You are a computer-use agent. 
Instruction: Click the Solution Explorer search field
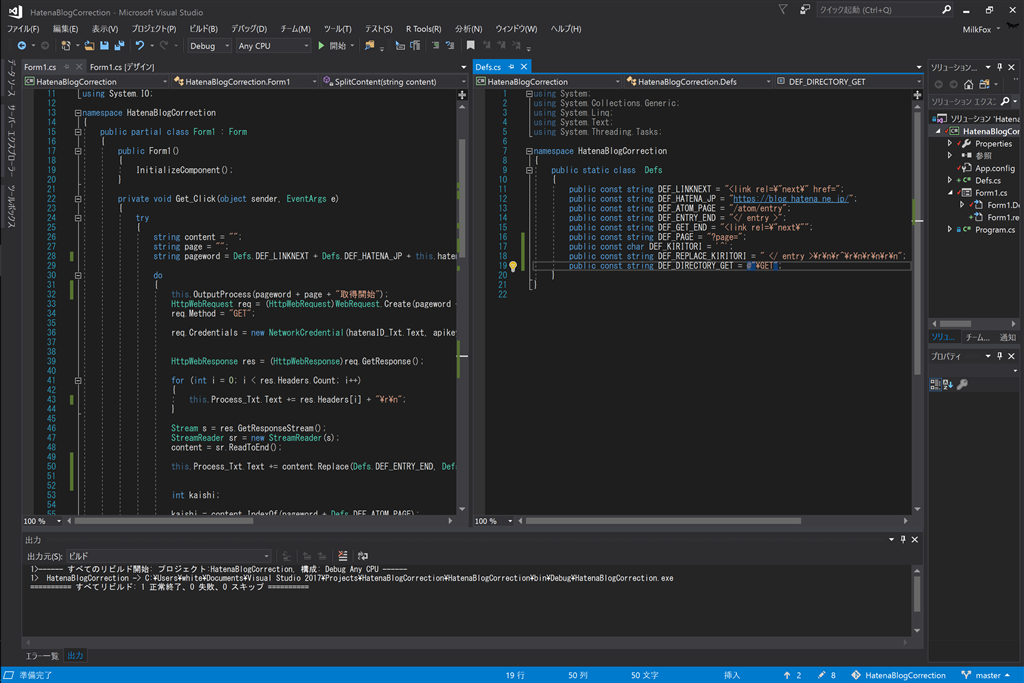(x=964, y=101)
